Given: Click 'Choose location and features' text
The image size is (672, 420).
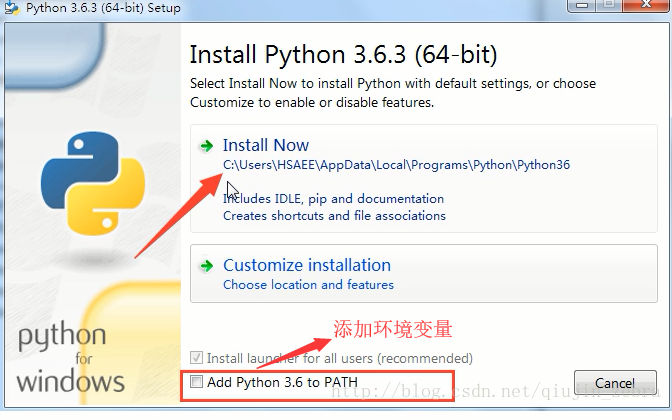Looking at the screenshot, I should pos(308,285).
